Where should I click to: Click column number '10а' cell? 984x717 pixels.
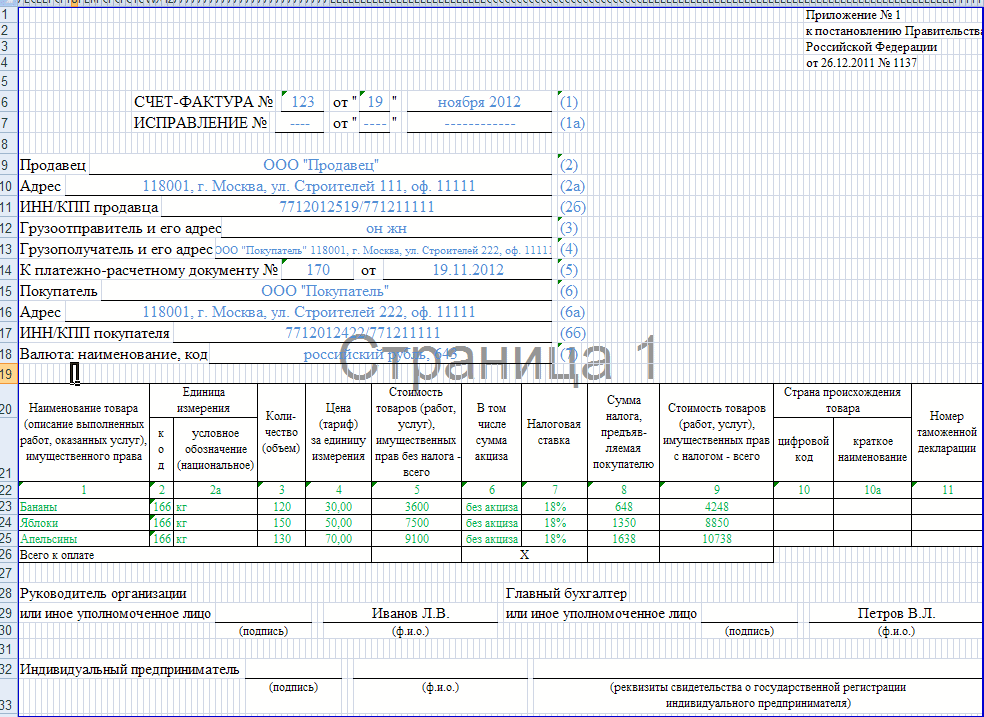872,490
